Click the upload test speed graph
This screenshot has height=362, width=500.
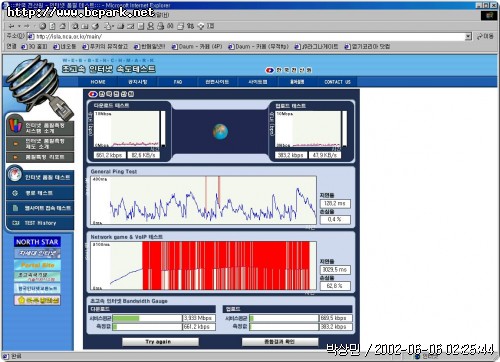pos(308,129)
